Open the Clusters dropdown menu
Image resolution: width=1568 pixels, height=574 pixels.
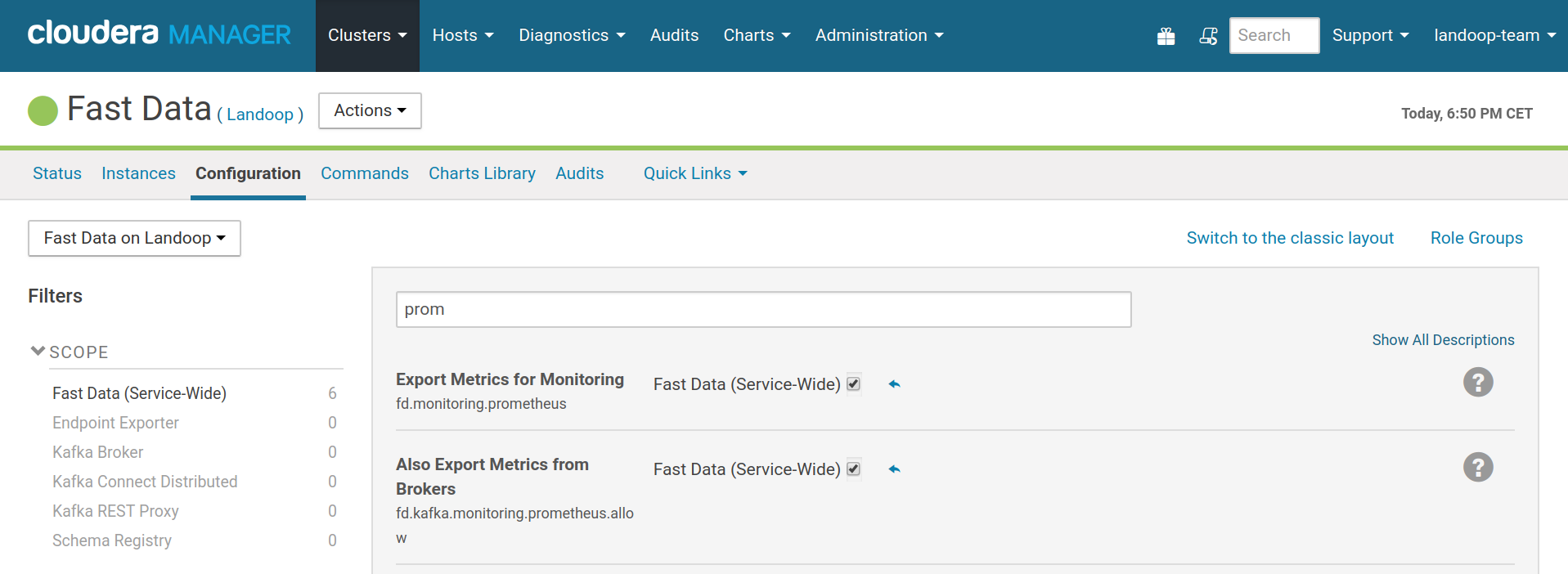click(367, 35)
